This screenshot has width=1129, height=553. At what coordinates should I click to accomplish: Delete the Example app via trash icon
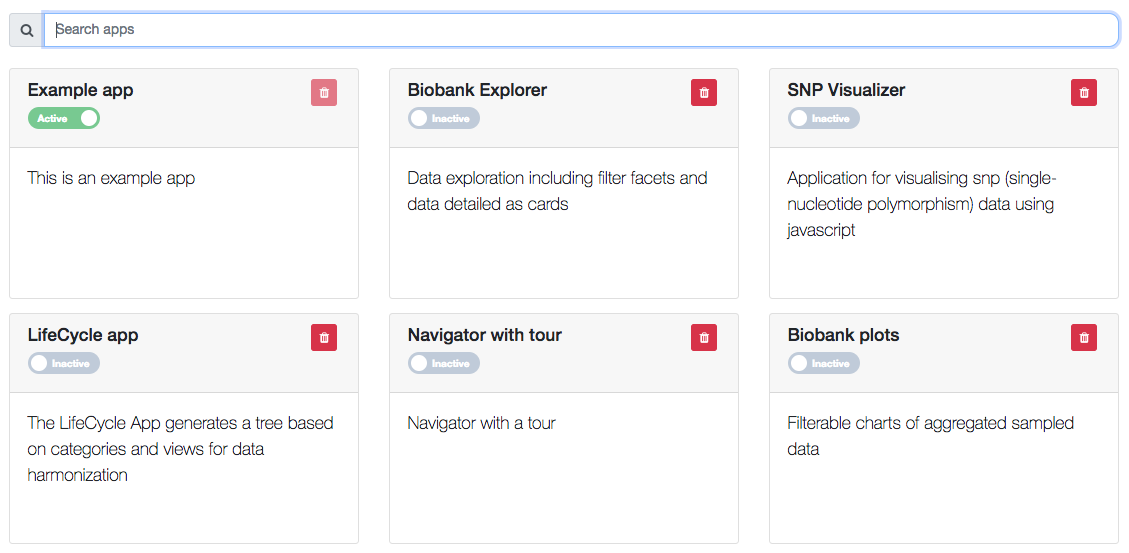click(324, 92)
